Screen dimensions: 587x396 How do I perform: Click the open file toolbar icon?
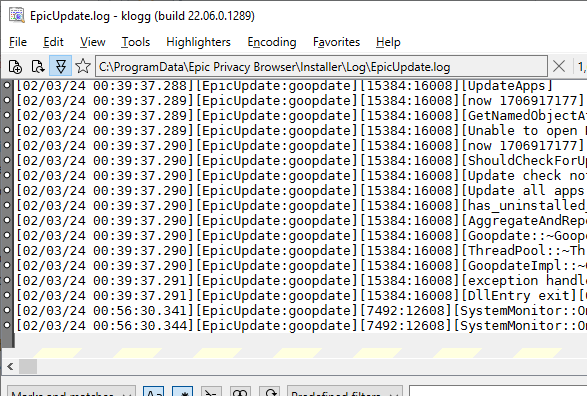pos(15,67)
